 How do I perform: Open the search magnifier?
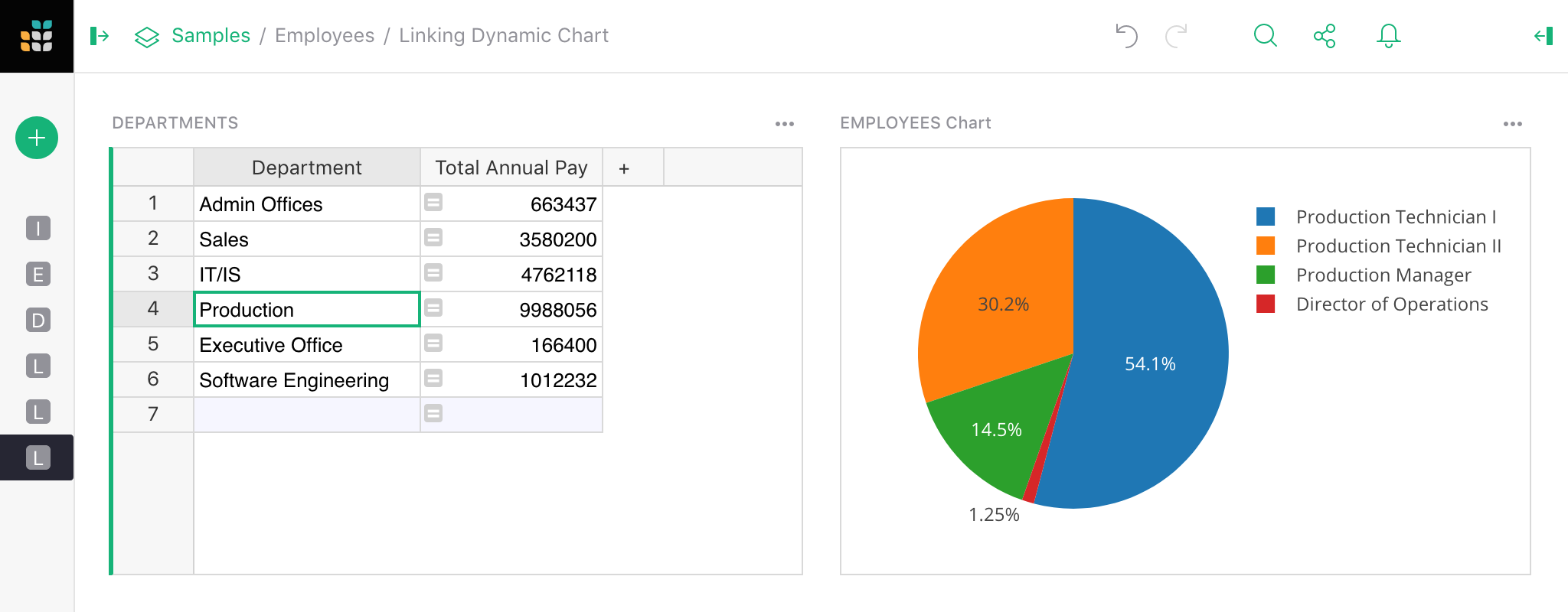(1265, 36)
